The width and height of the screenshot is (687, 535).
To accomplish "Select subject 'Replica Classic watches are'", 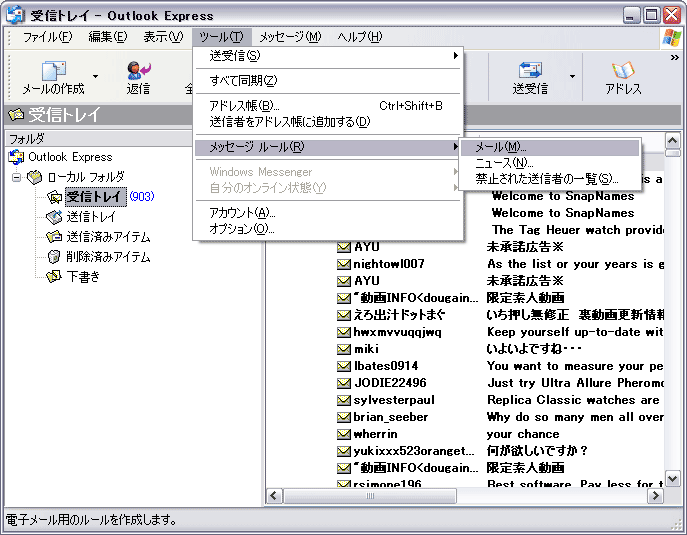I will 573,400.
